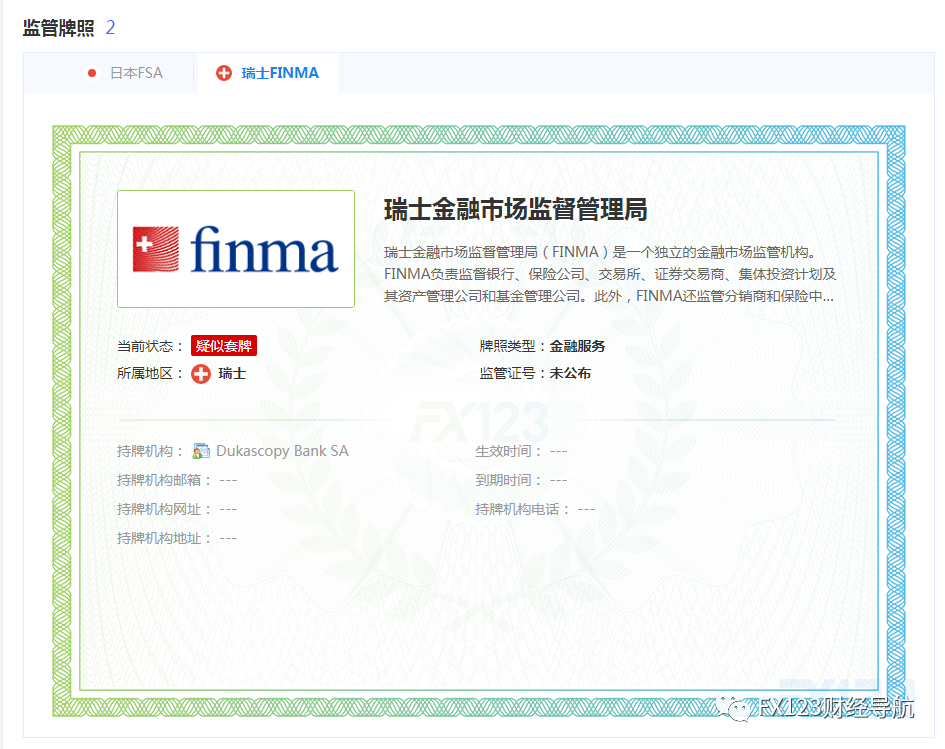Click the 所属地区 label

click(x=149, y=374)
